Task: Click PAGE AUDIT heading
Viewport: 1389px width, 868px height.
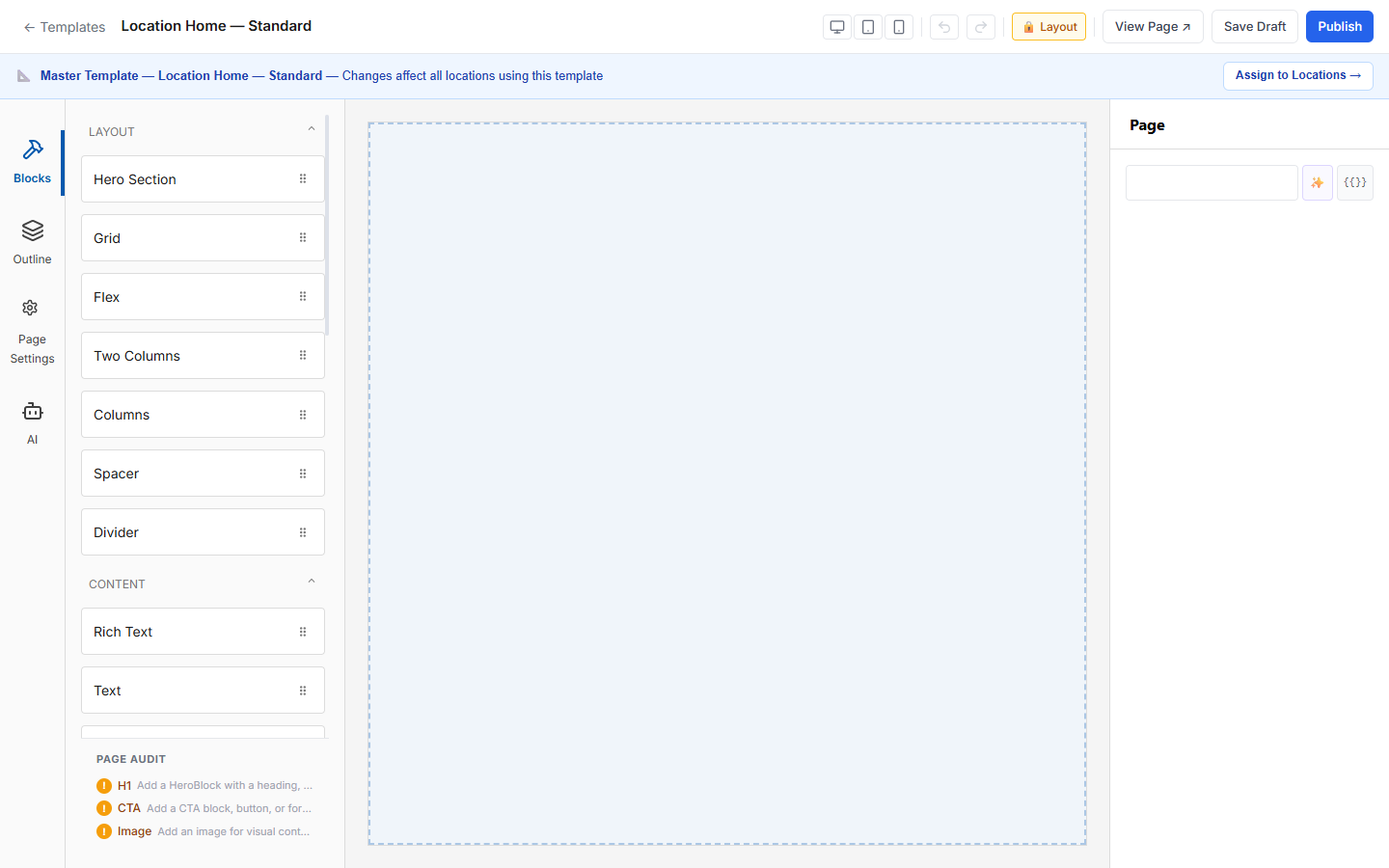Action: coord(131,759)
